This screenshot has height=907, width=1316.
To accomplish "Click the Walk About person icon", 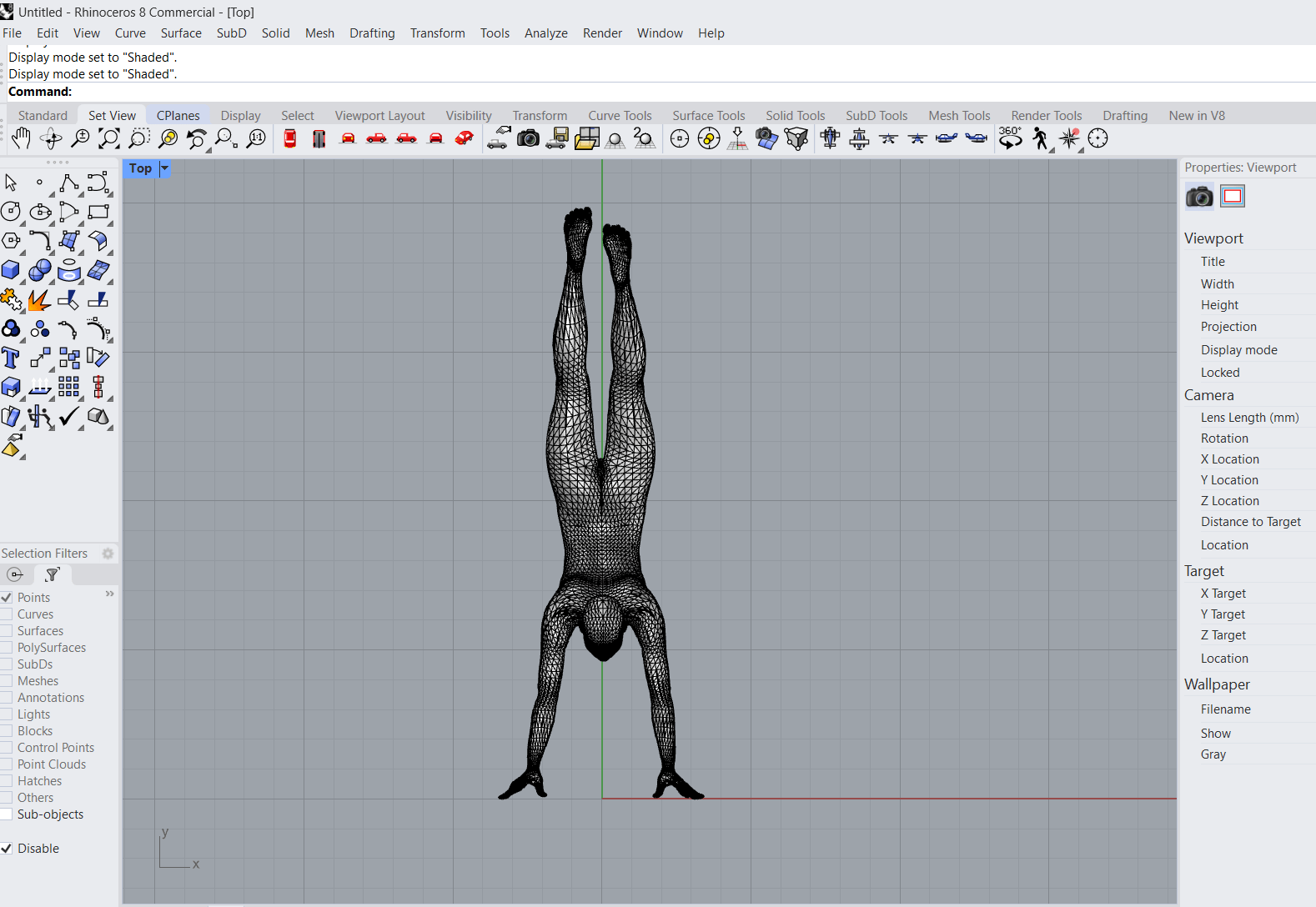I will (1040, 138).
